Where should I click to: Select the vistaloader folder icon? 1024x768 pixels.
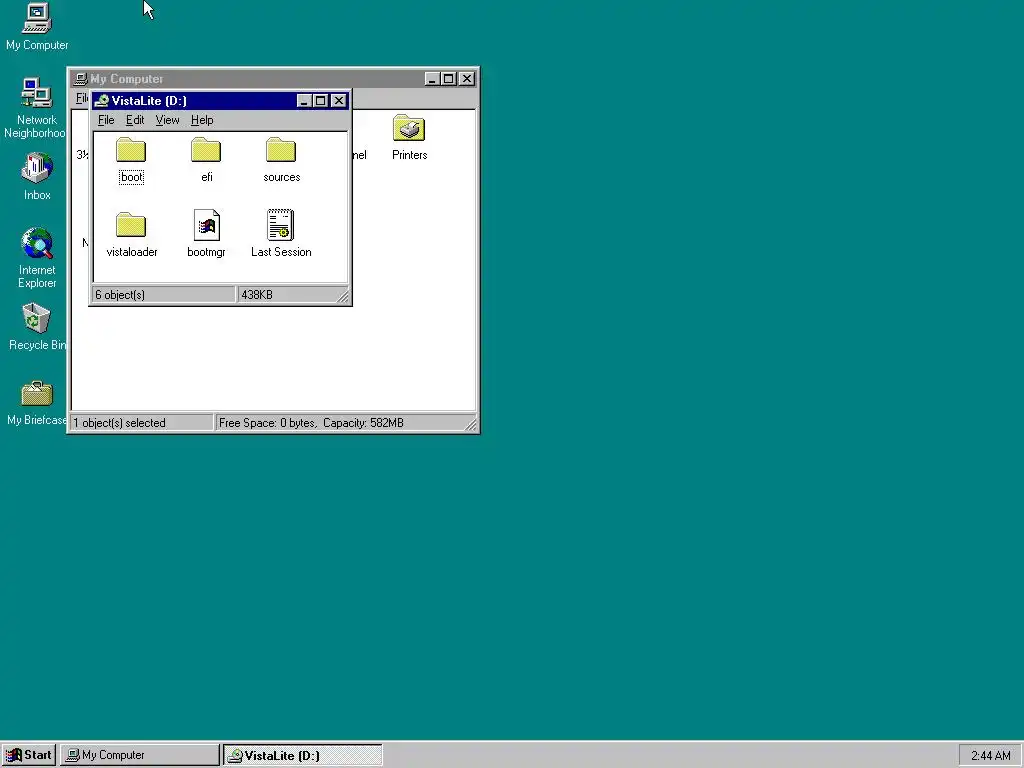131,225
